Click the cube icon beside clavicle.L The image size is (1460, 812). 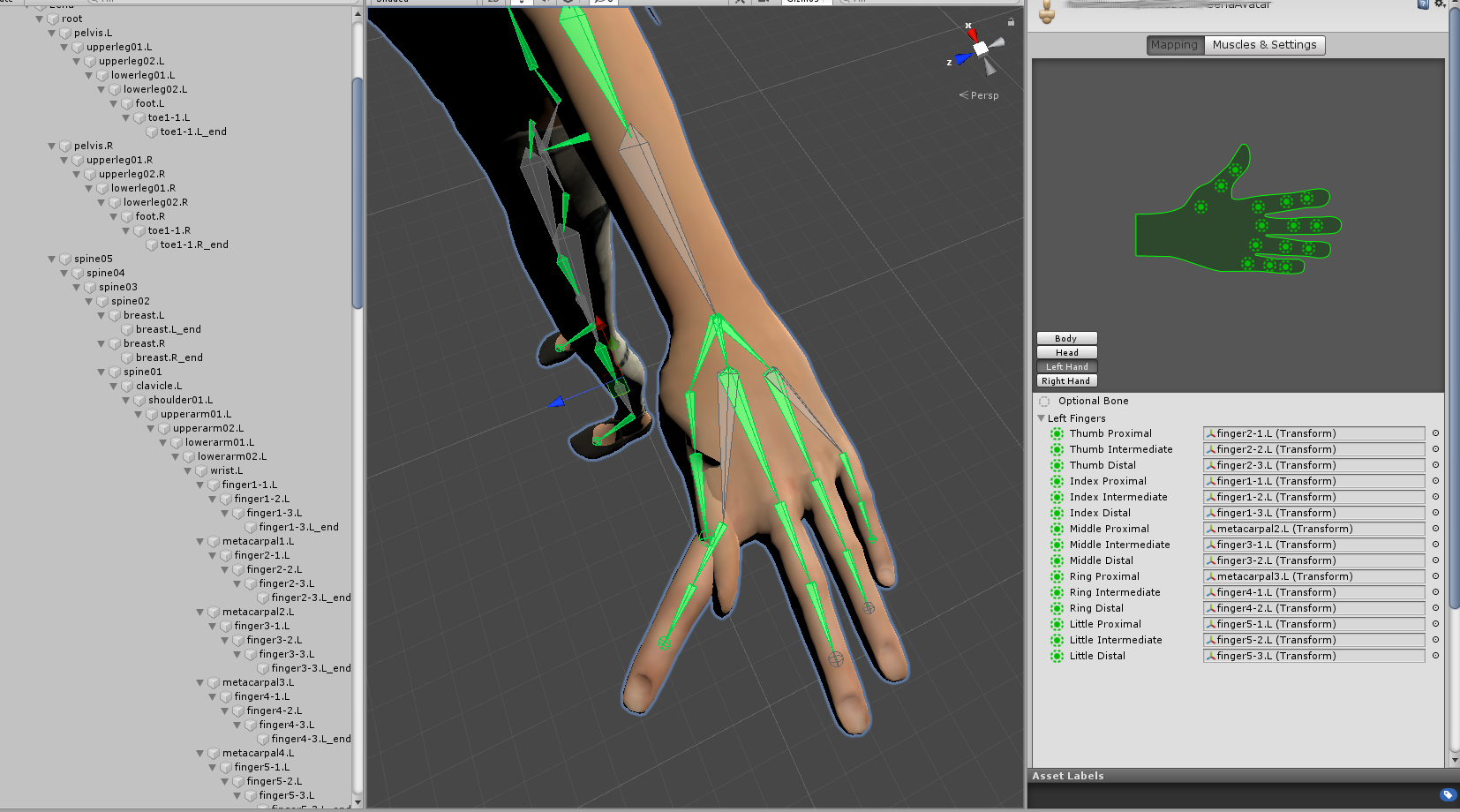point(127,386)
